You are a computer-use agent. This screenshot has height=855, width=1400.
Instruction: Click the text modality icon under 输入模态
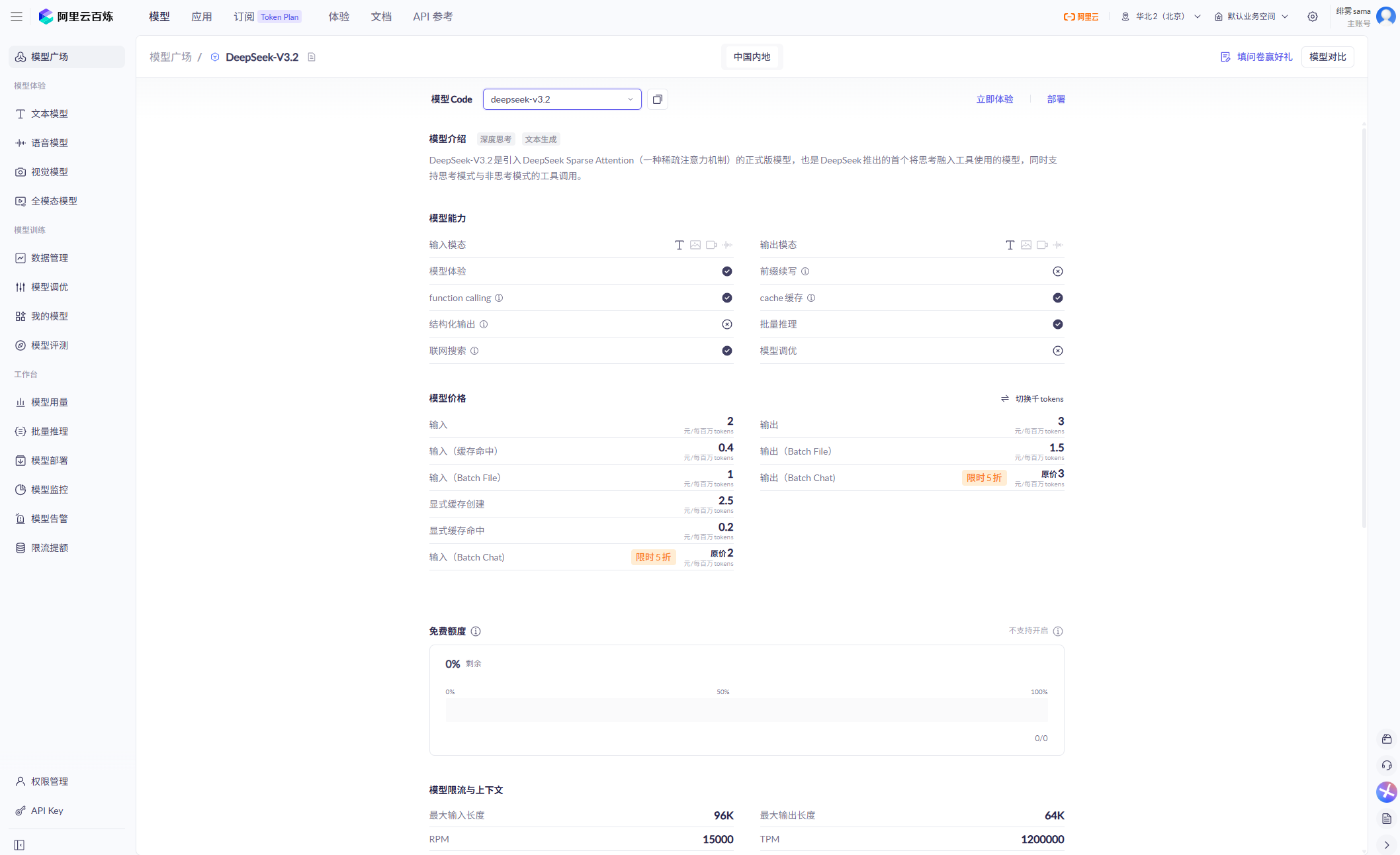tap(679, 245)
